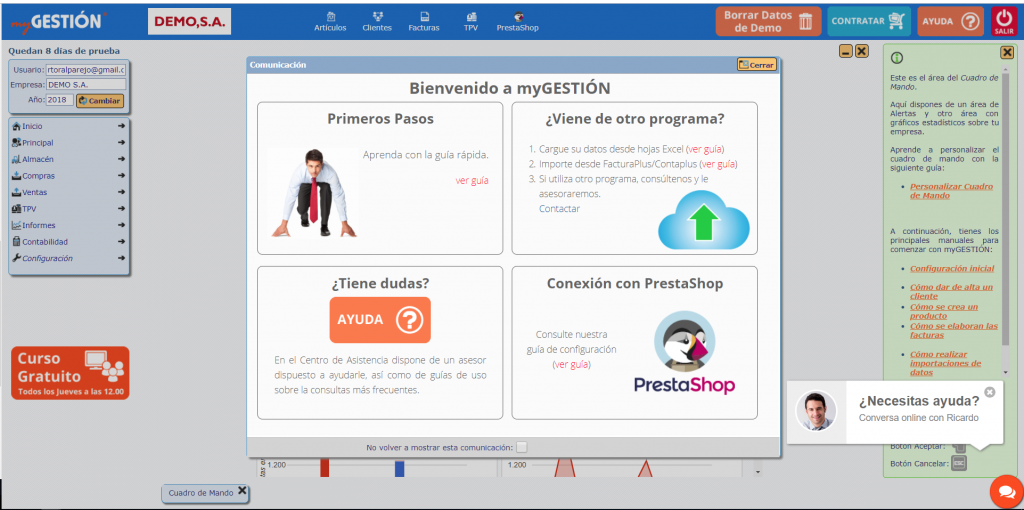Open the Almacén menu item
The image size is (1024, 510).
[33, 159]
